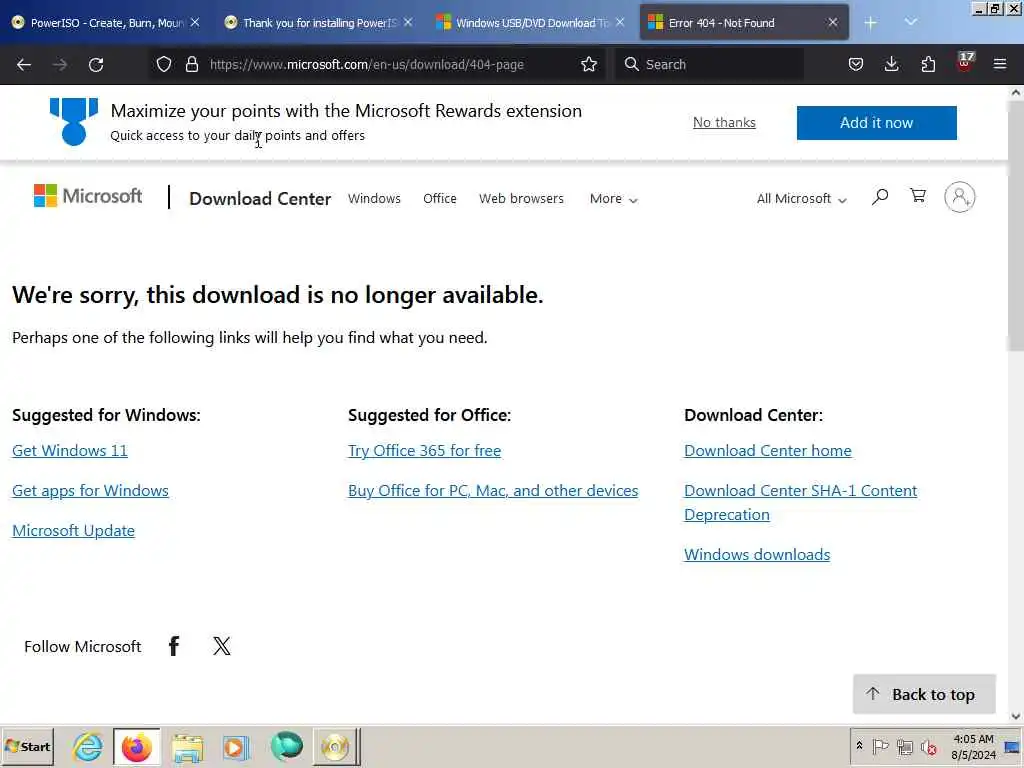
Task: Open the Firefox downloads panel
Action: coord(891,64)
